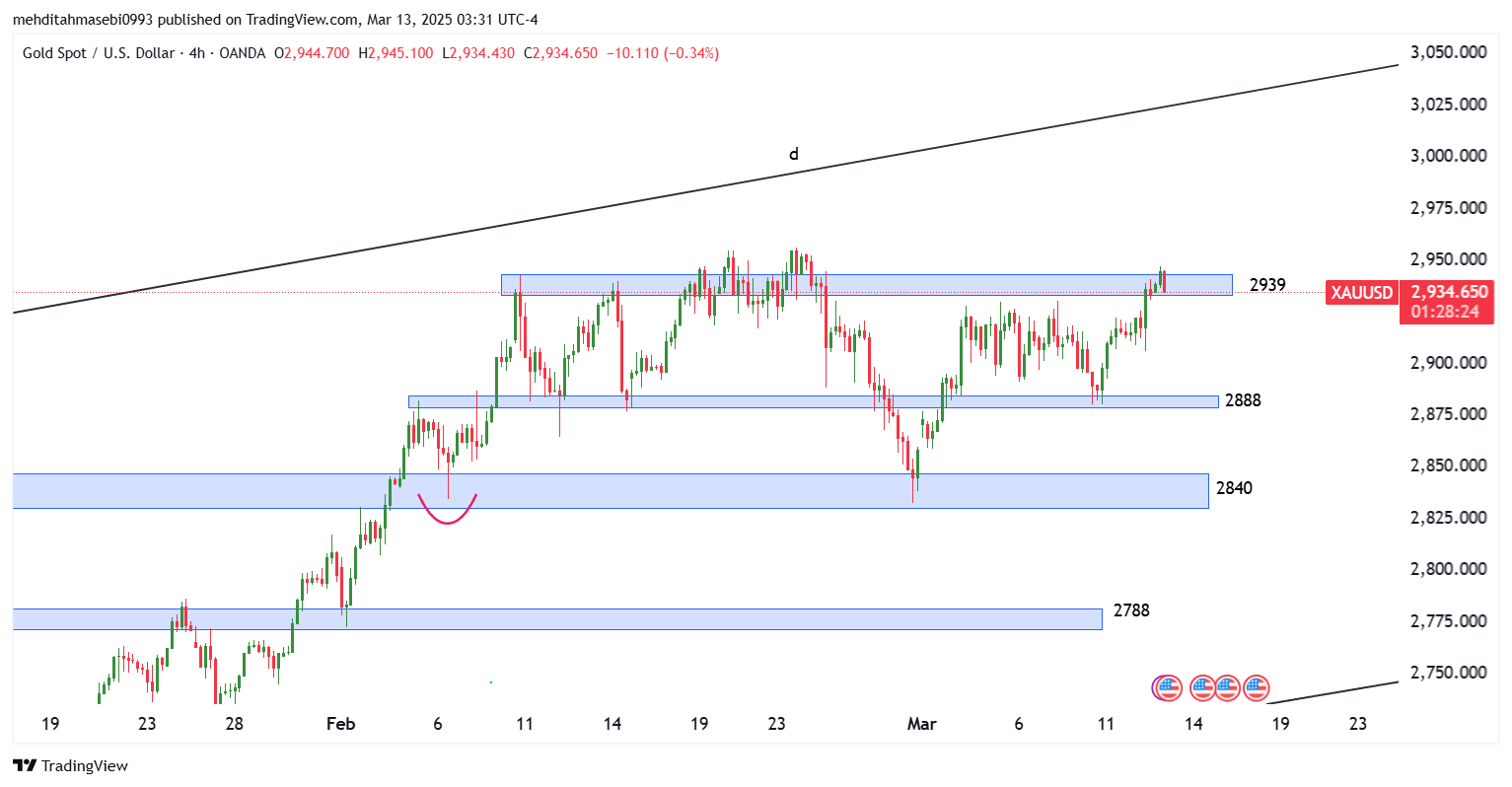Click the 2,825.000 price axis label
This screenshot has width=1512, height=787.
1449,518
